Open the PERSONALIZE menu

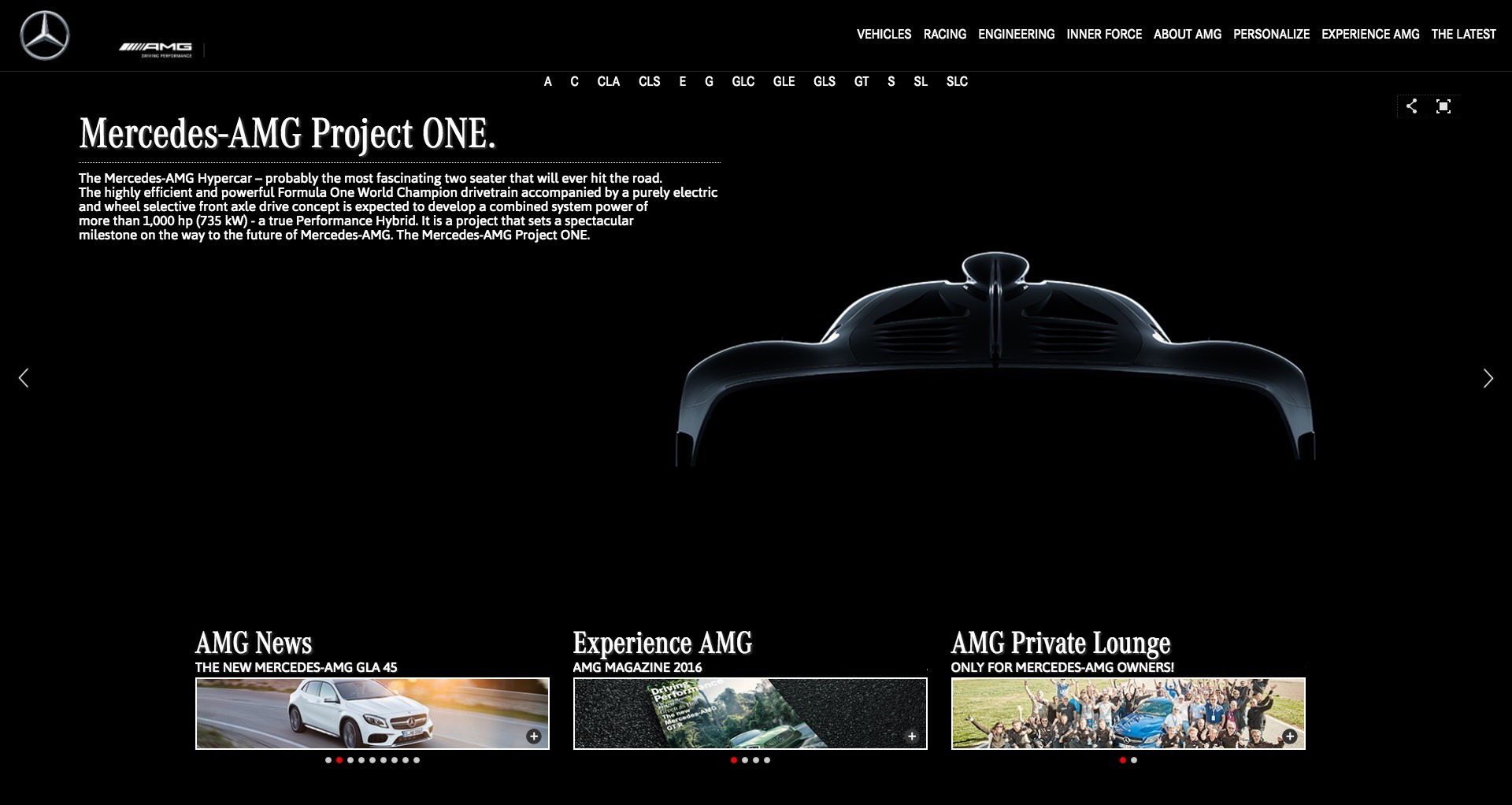1271,35
